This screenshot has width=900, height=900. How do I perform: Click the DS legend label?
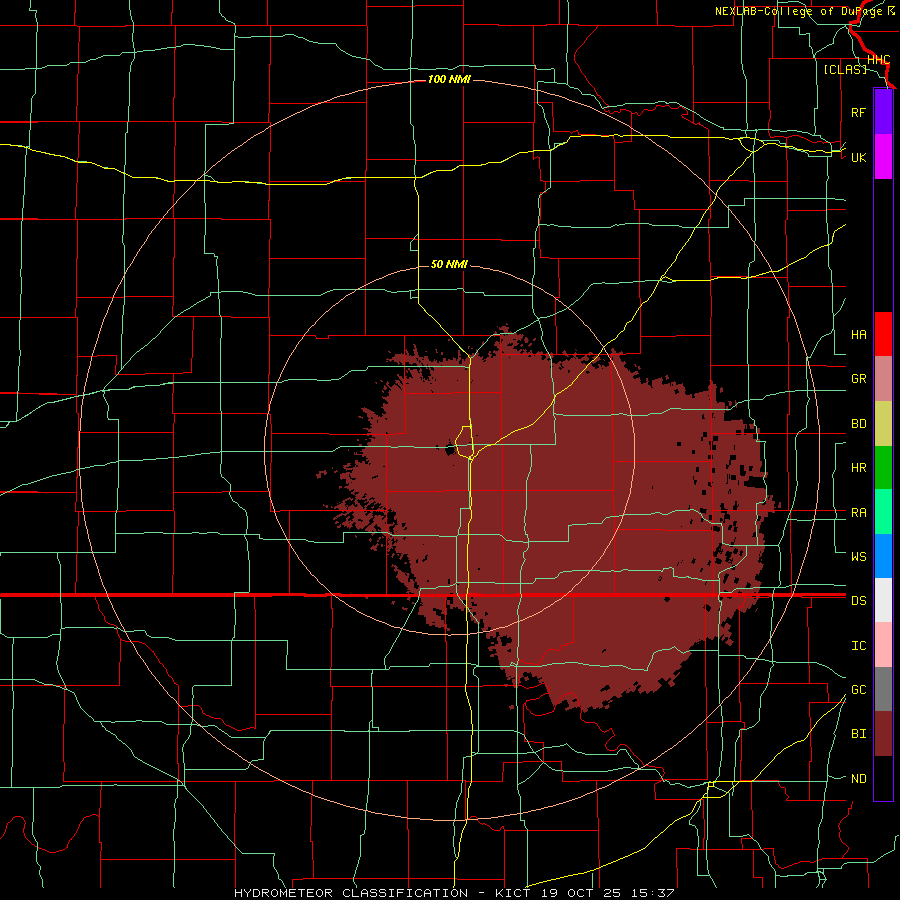(858, 601)
